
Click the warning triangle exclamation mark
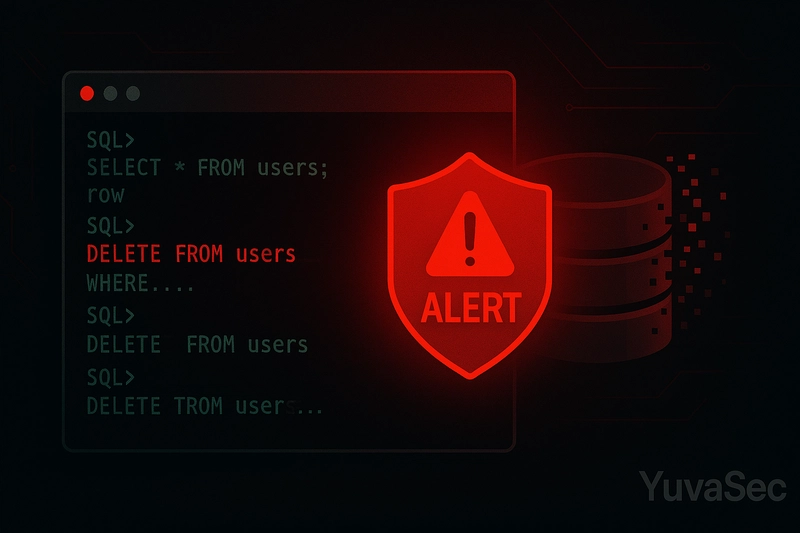coord(470,235)
